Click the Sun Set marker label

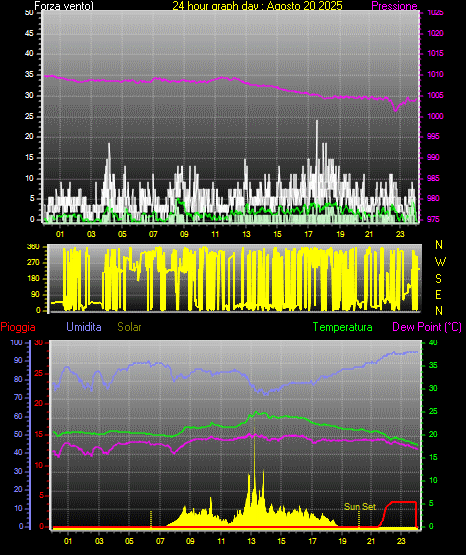click(x=360, y=507)
